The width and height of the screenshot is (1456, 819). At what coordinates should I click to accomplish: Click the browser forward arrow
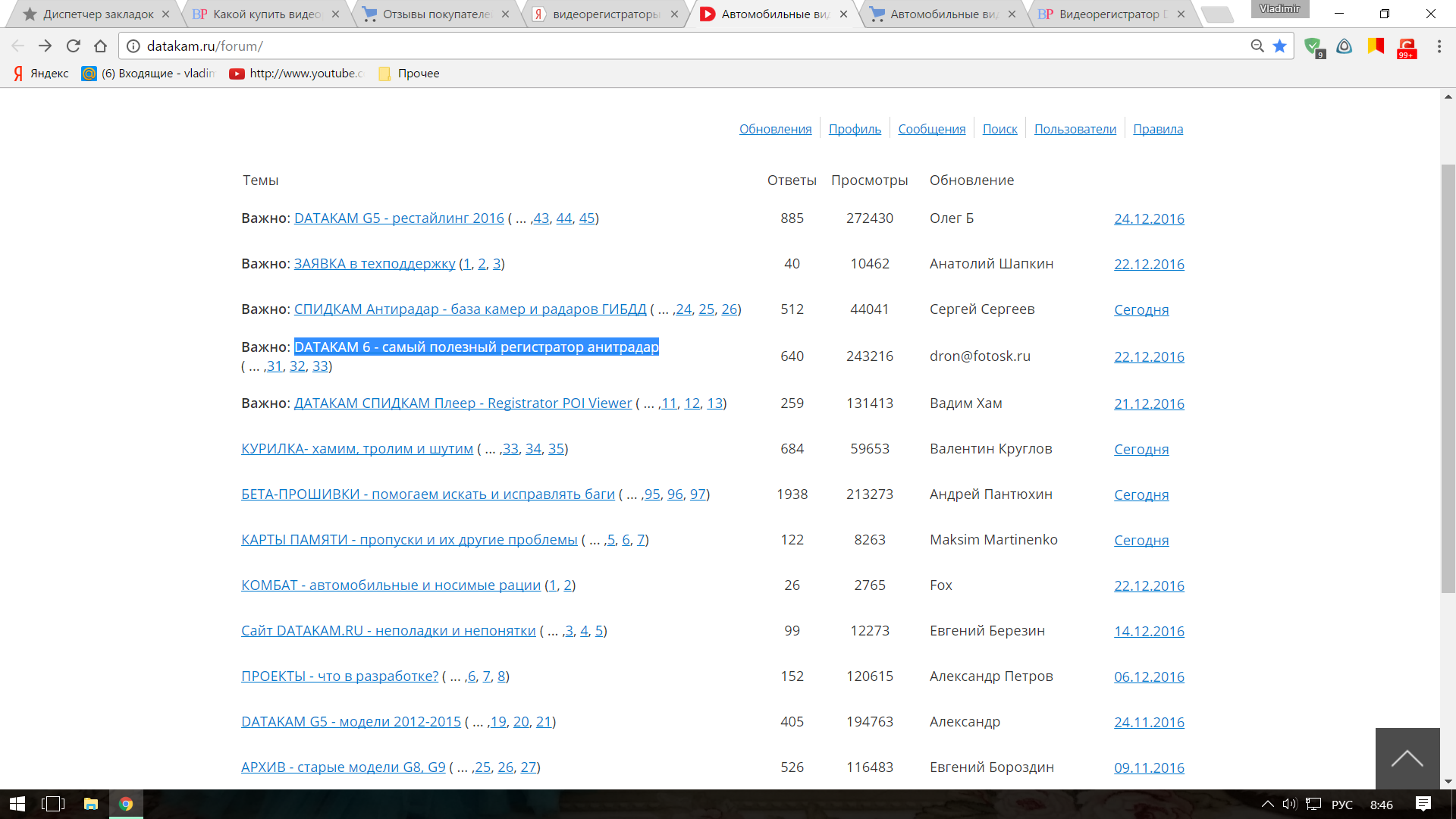coord(45,46)
